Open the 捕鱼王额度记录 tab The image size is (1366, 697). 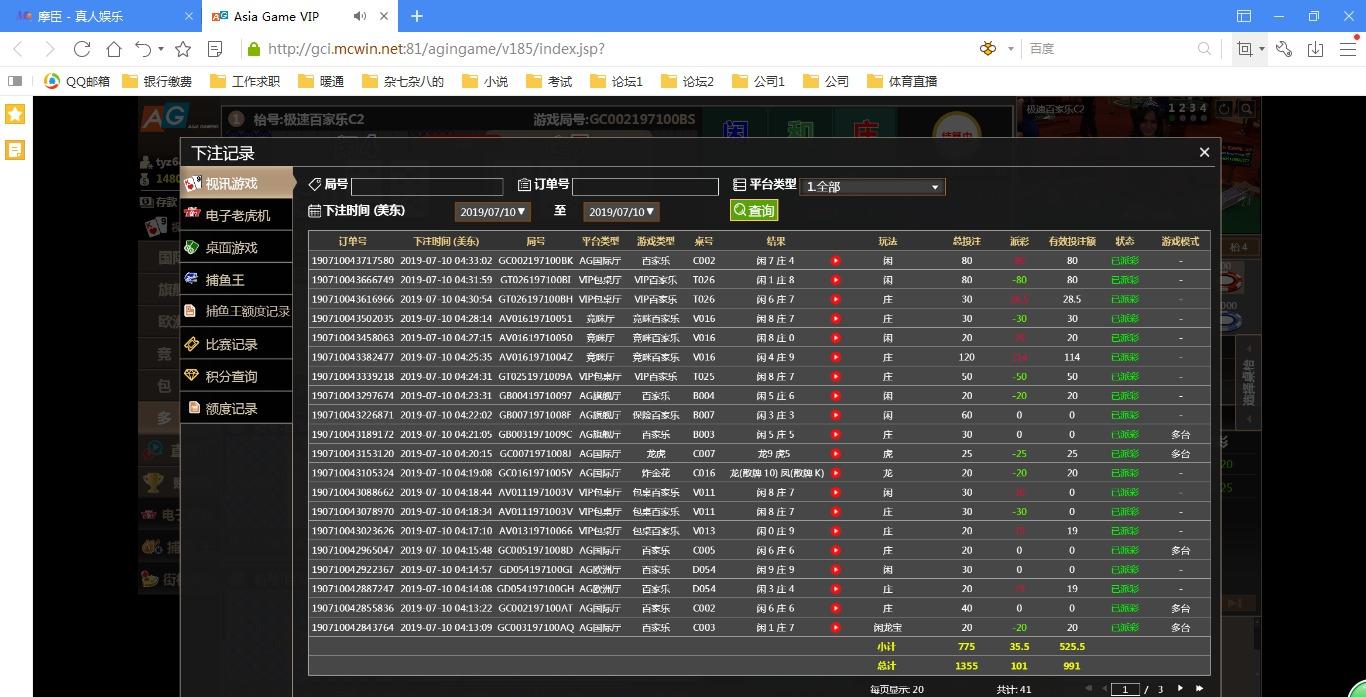pyautogui.click(x=237, y=311)
